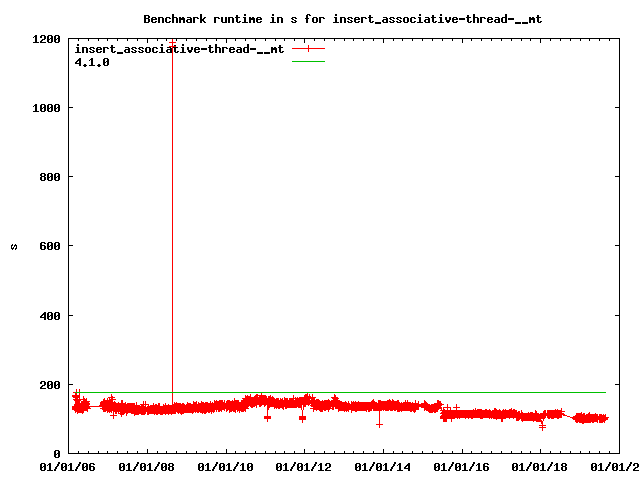Click the green horizontal reference line

pos(400,392)
